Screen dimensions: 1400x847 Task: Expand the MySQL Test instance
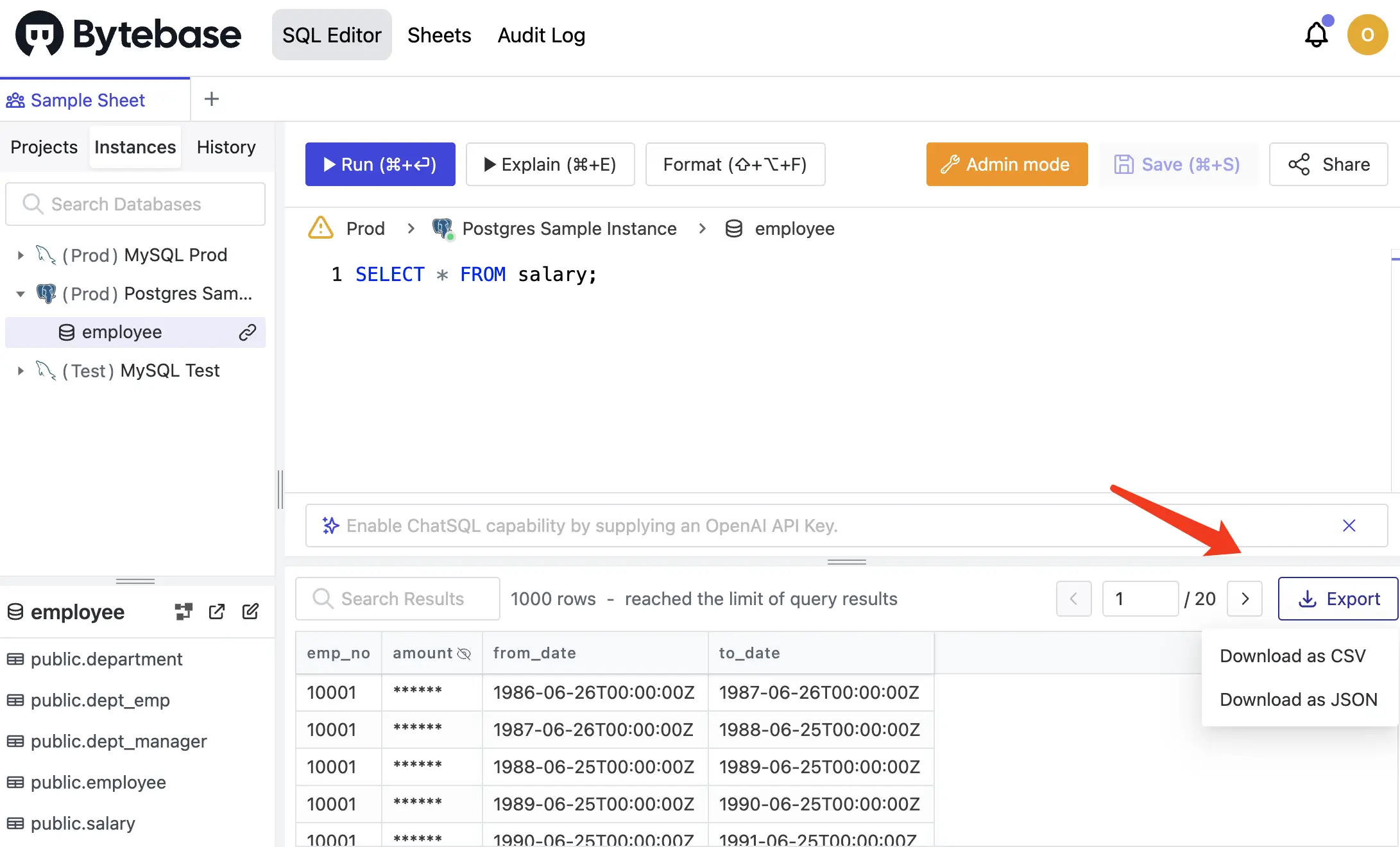(21, 370)
